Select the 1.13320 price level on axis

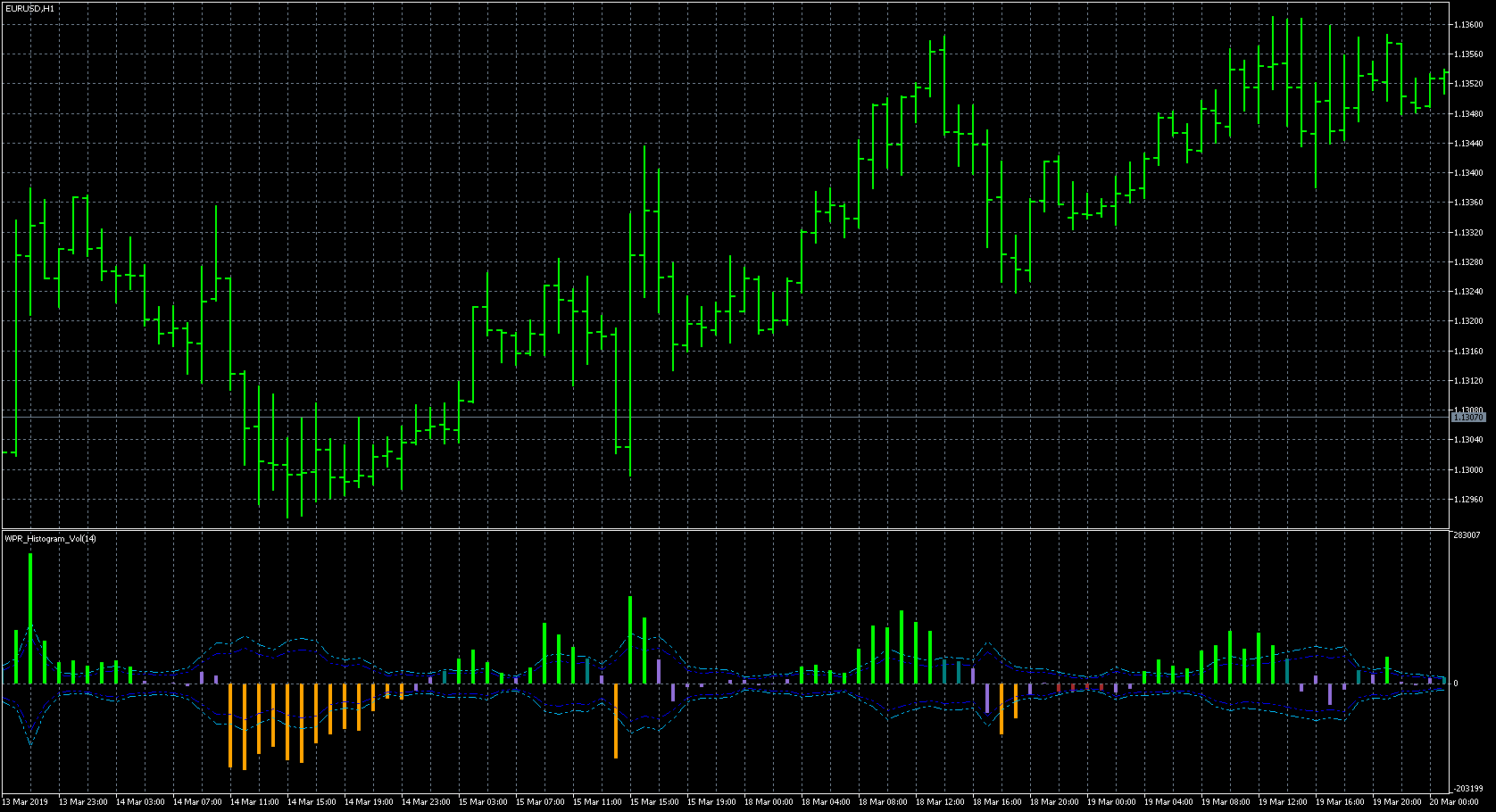1468,233
